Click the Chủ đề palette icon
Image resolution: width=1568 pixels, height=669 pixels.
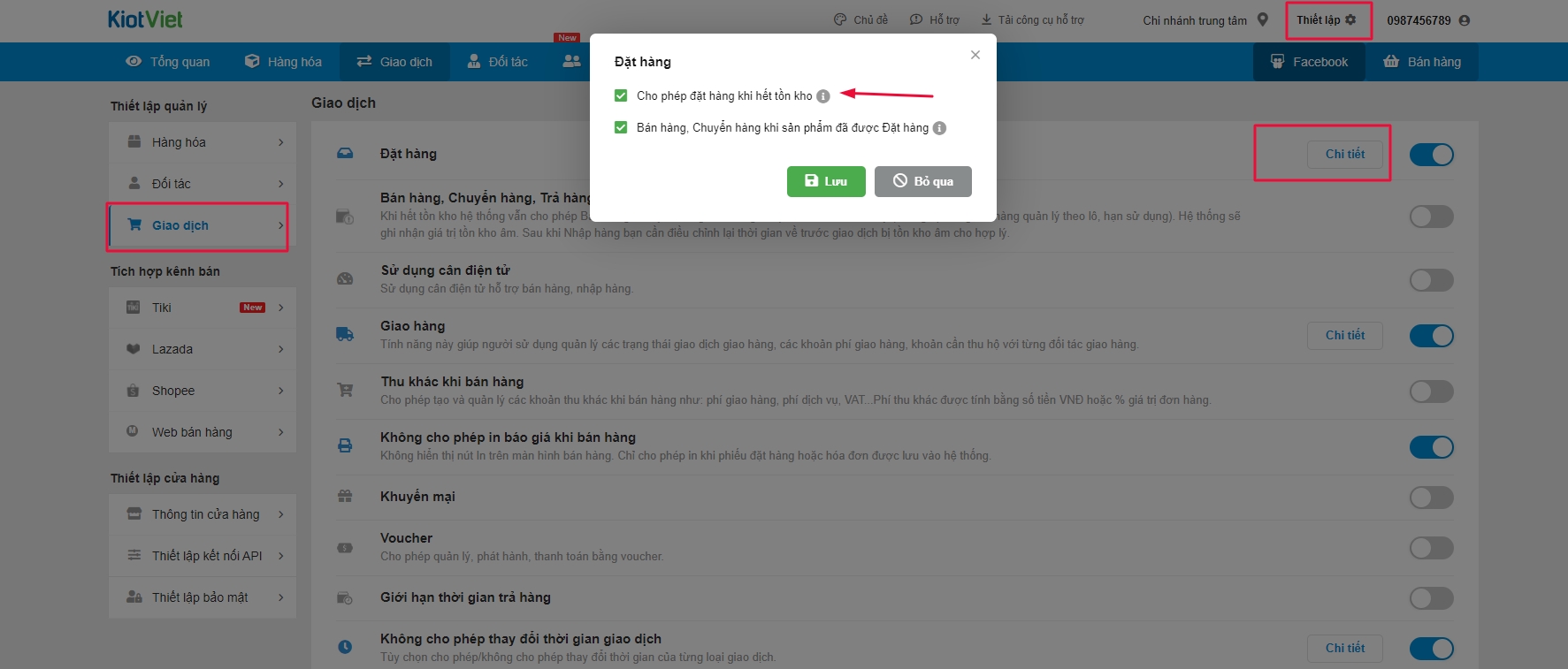click(840, 19)
